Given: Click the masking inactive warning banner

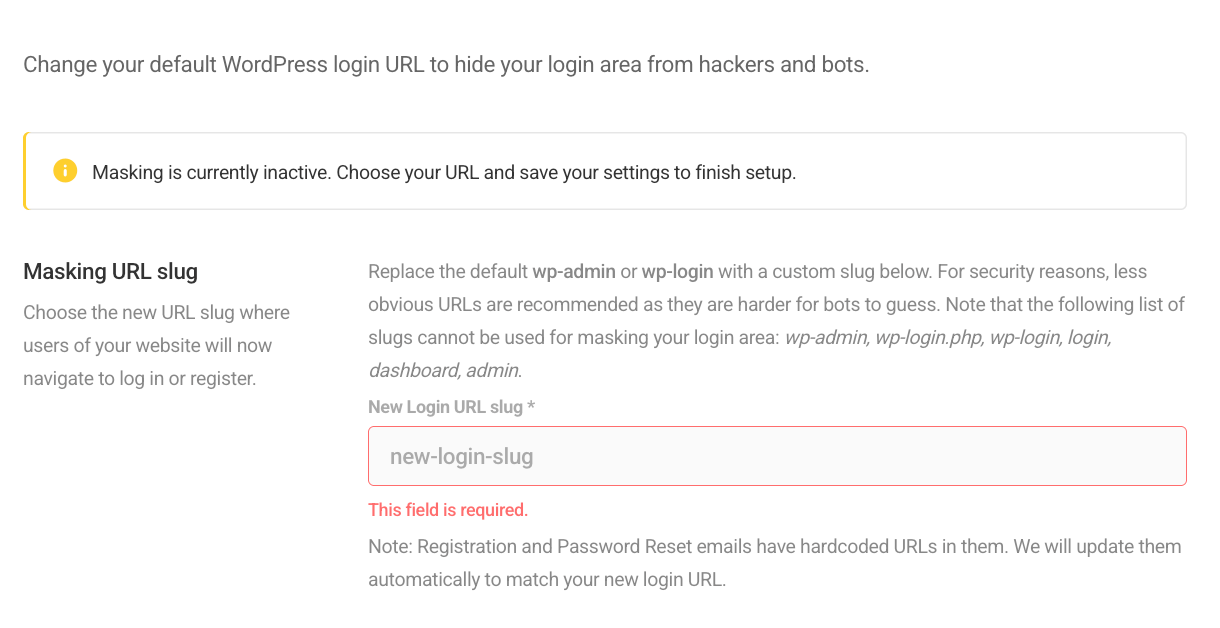Looking at the screenshot, I should tap(604, 170).
